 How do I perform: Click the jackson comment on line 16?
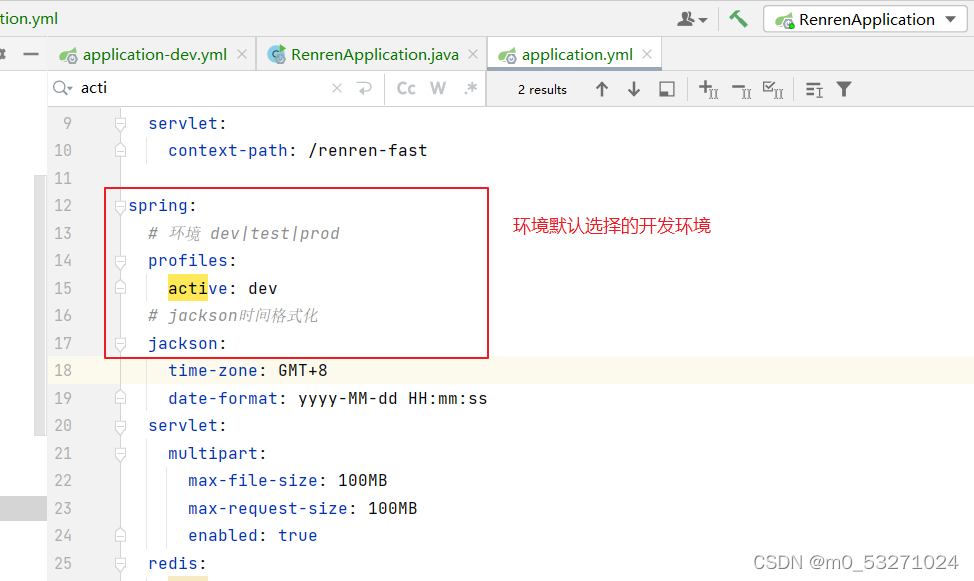pos(233,316)
